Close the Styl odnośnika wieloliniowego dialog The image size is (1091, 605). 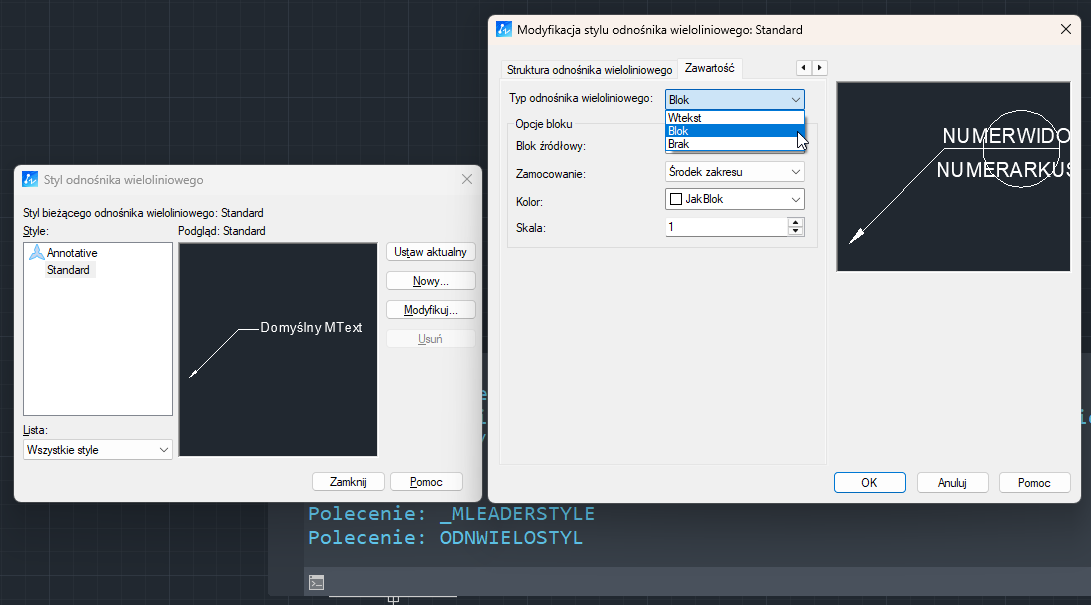click(x=466, y=179)
